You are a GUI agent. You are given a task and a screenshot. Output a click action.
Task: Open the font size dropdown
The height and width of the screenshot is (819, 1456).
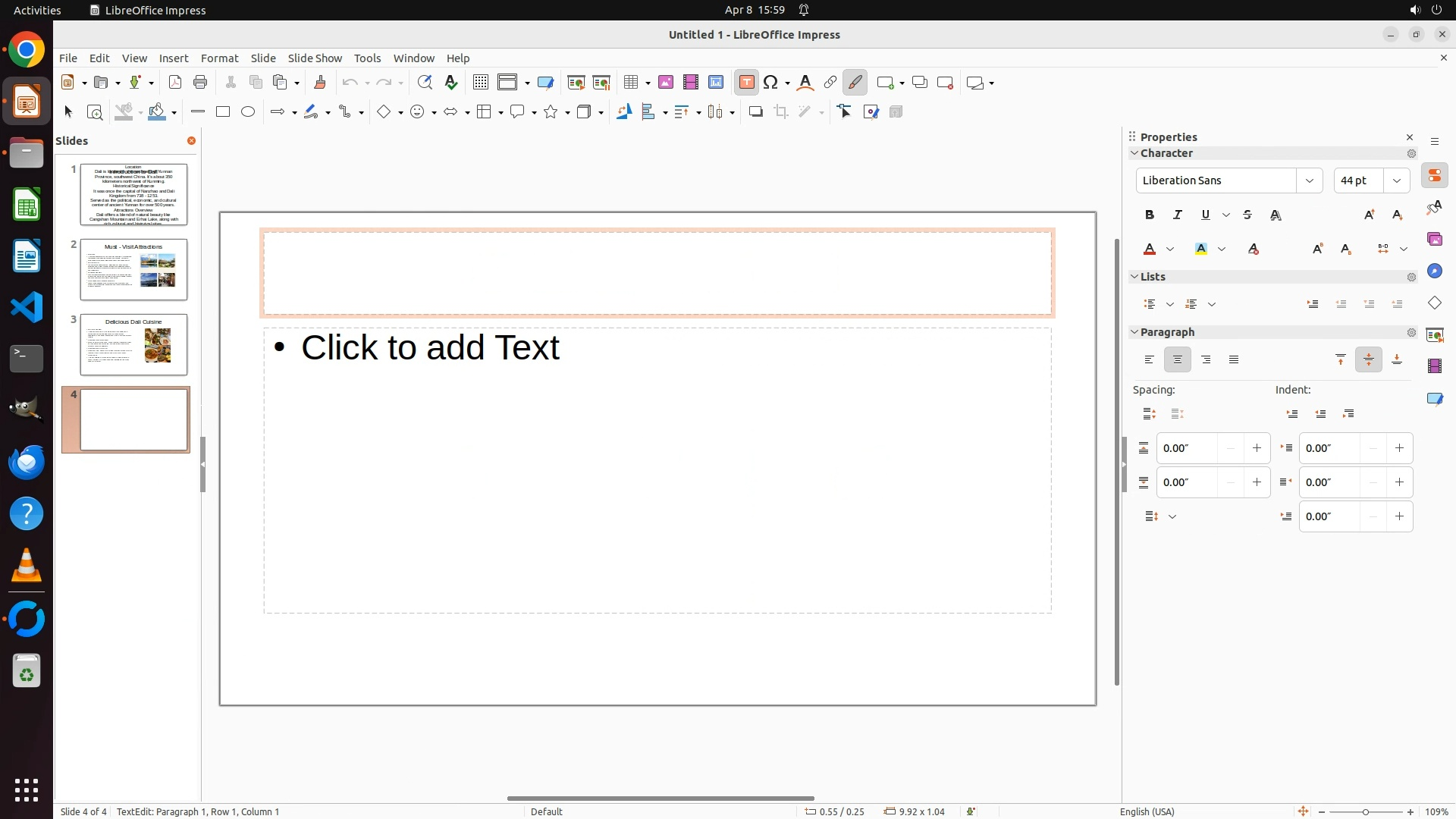pos(1397,180)
